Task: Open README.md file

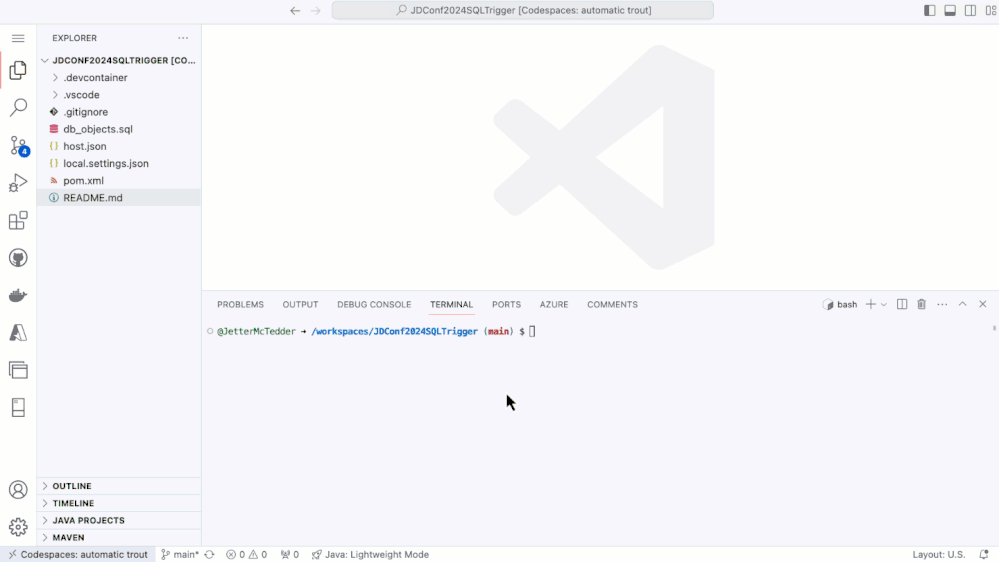Action: [x=119, y=198]
